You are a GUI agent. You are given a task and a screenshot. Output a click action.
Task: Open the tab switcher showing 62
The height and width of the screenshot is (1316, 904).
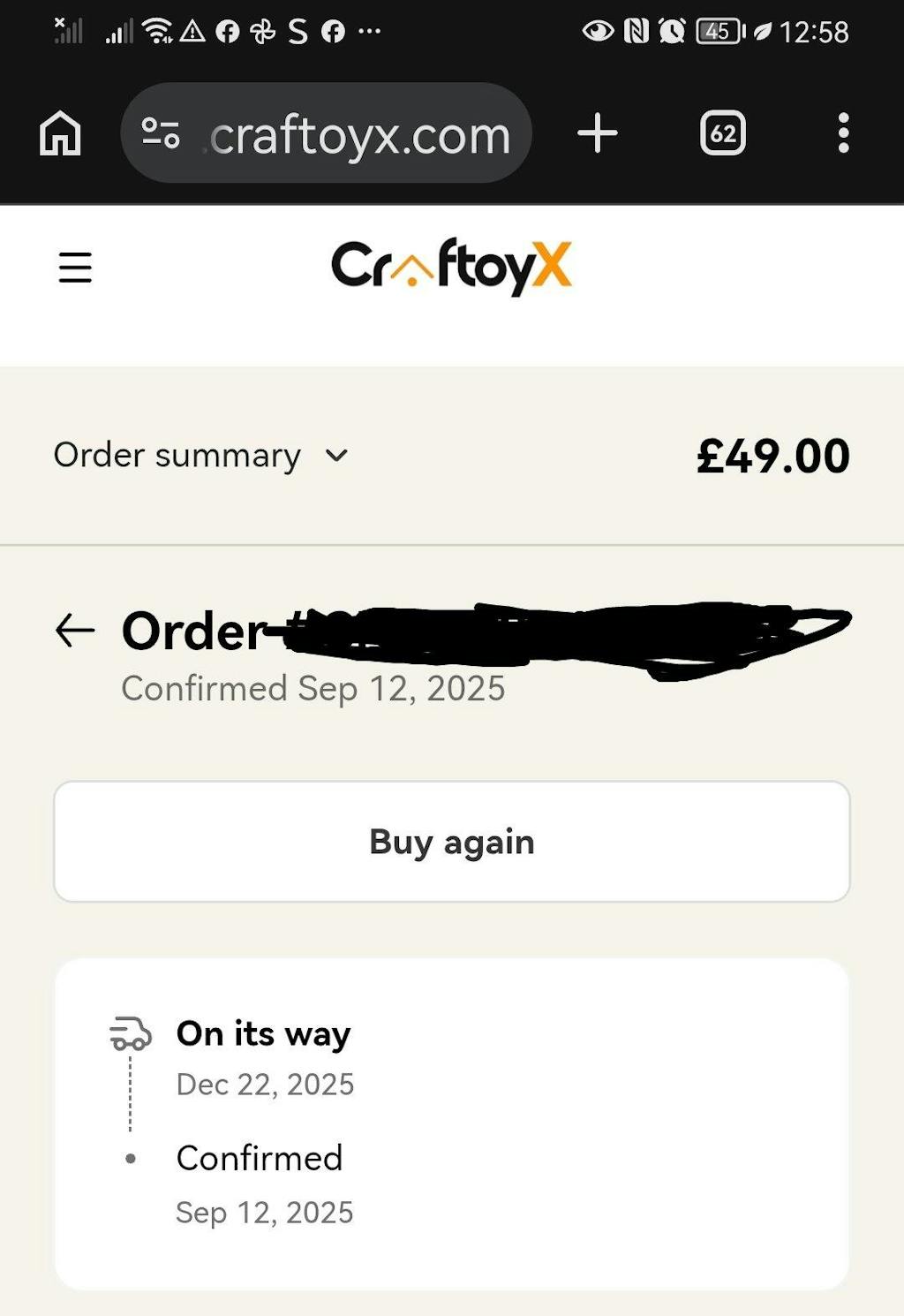pyautogui.click(x=722, y=133)
